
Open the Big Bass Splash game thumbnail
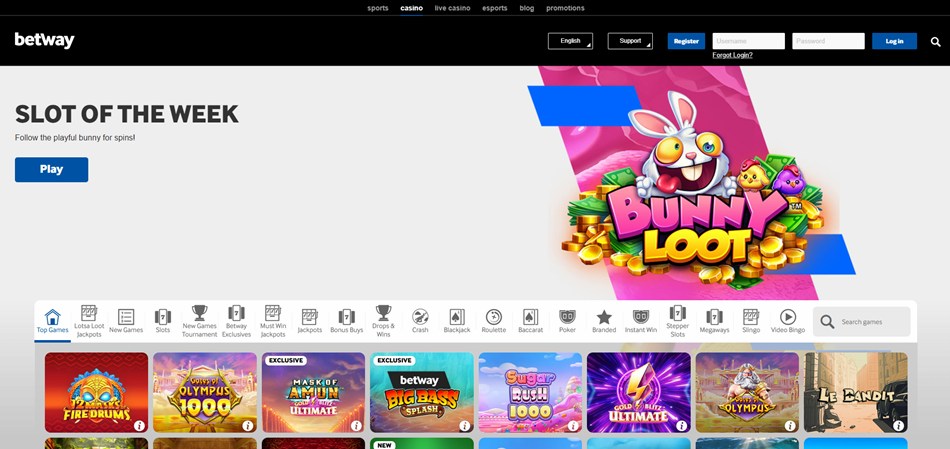(x=421, y=390)
